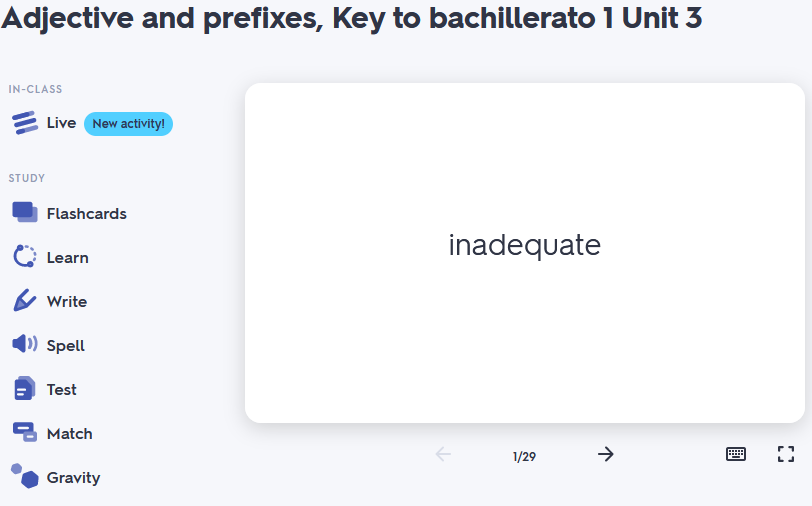Show keyboard shortcuts via keyboard icon

(736, 454)
